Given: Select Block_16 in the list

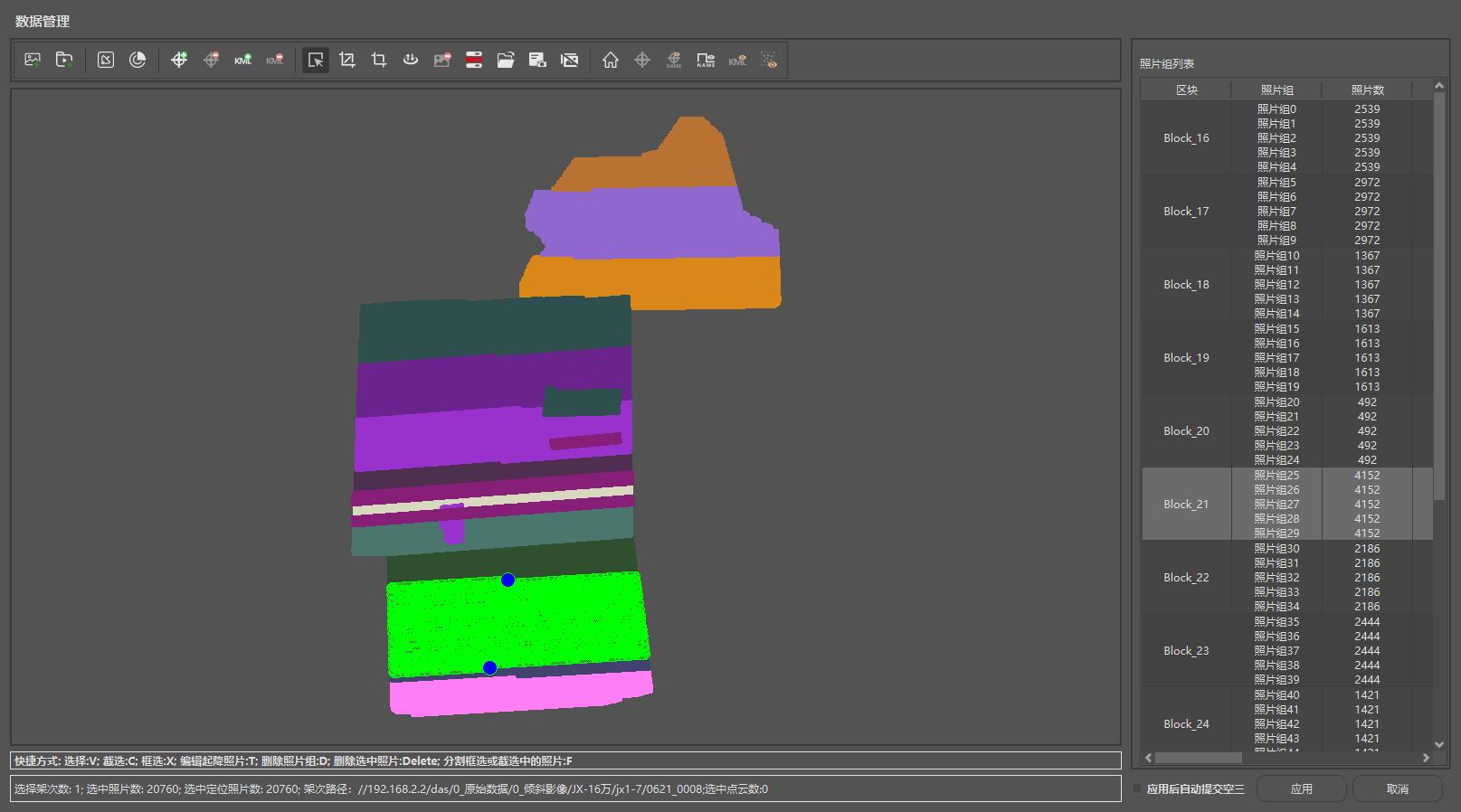Looking at the screenshot, I should point(1186,137).
